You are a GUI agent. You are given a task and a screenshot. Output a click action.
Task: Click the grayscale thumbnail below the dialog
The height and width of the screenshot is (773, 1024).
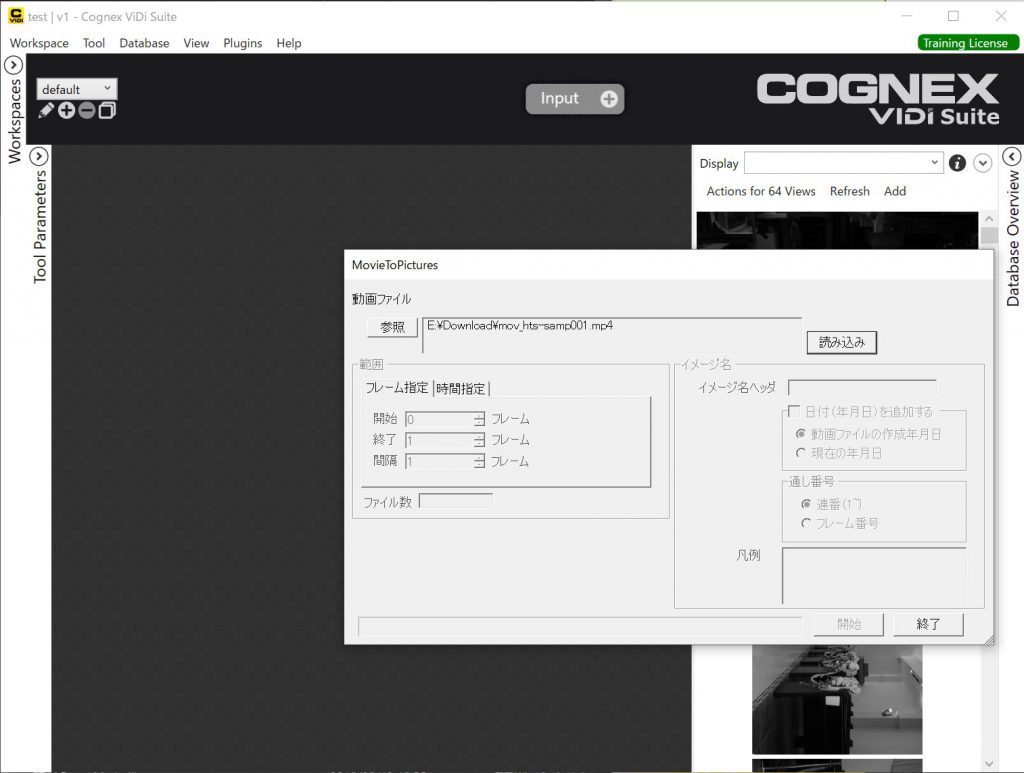point(837,699)
